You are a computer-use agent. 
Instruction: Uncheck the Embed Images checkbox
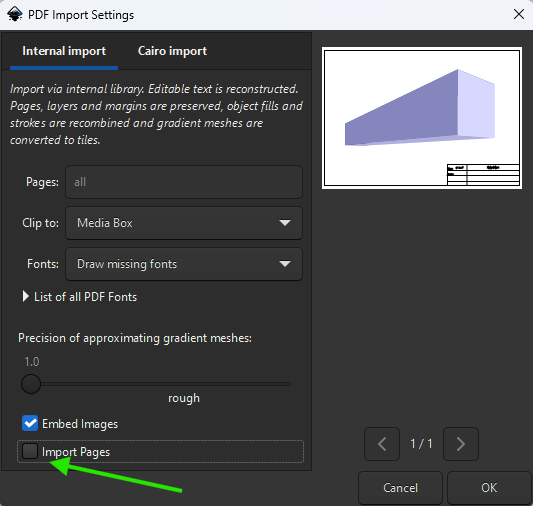(30, 423)
